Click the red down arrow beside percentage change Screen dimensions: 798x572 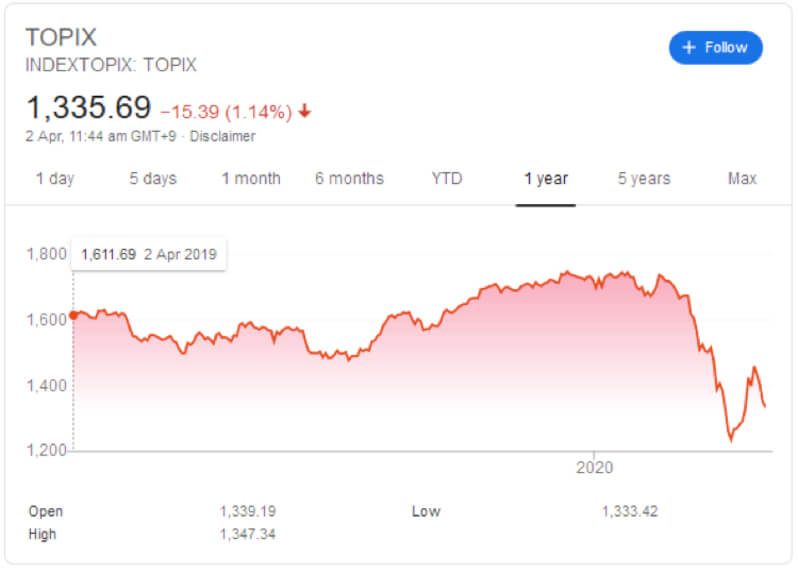pos(305,110)
